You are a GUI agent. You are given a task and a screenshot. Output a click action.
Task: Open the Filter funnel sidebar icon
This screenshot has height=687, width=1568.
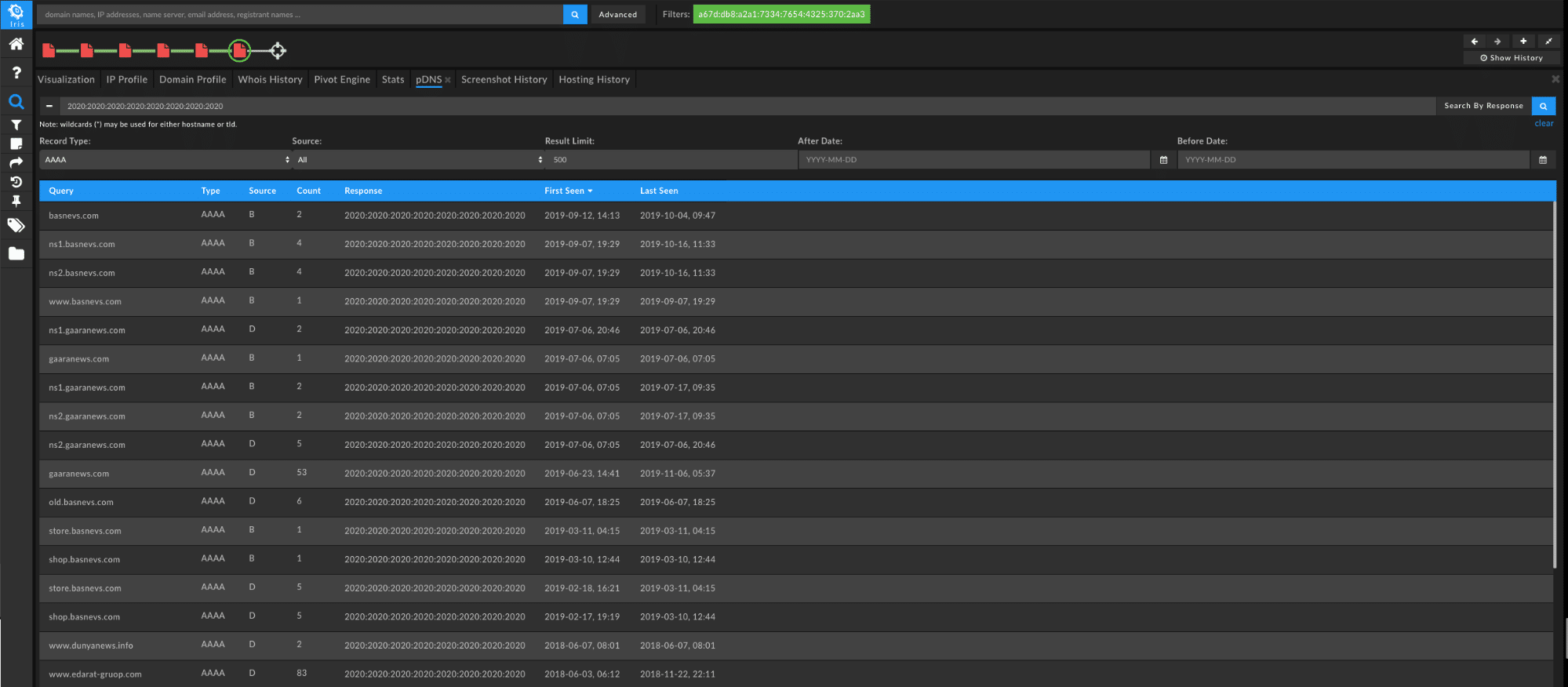point(16,125)
